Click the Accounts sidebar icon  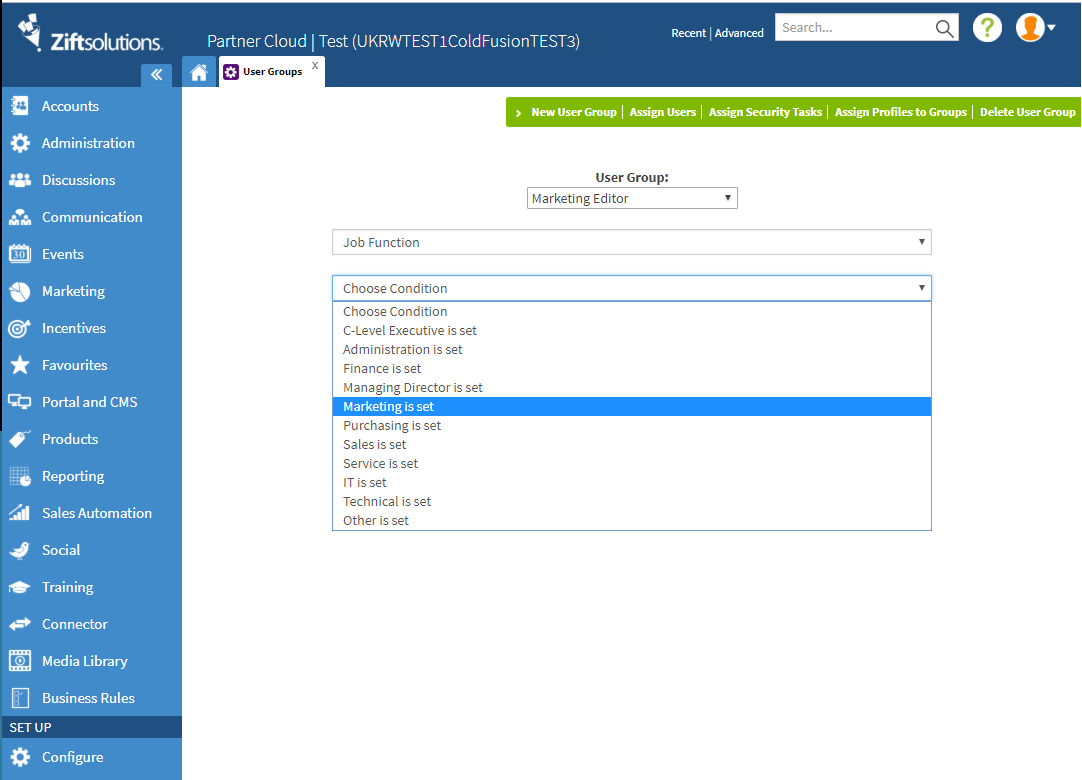click(x=20, y=106)
